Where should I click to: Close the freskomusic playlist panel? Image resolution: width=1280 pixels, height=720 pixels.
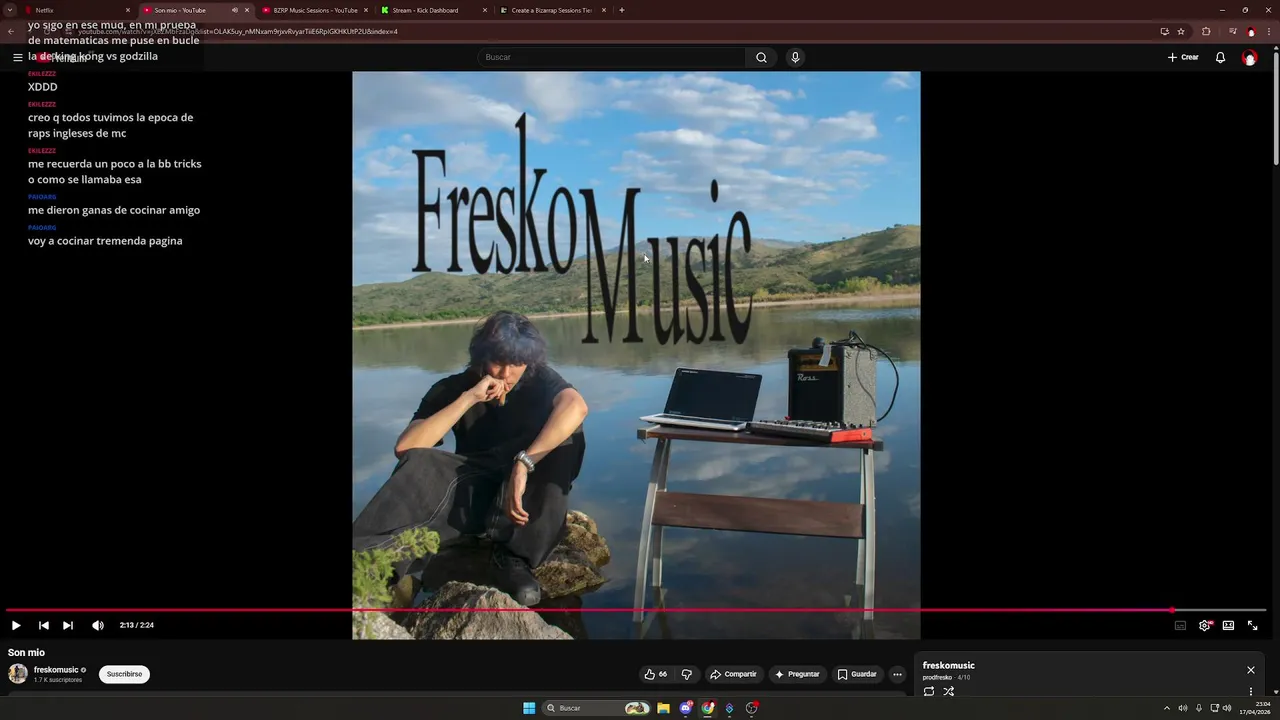coord(1250,670)
